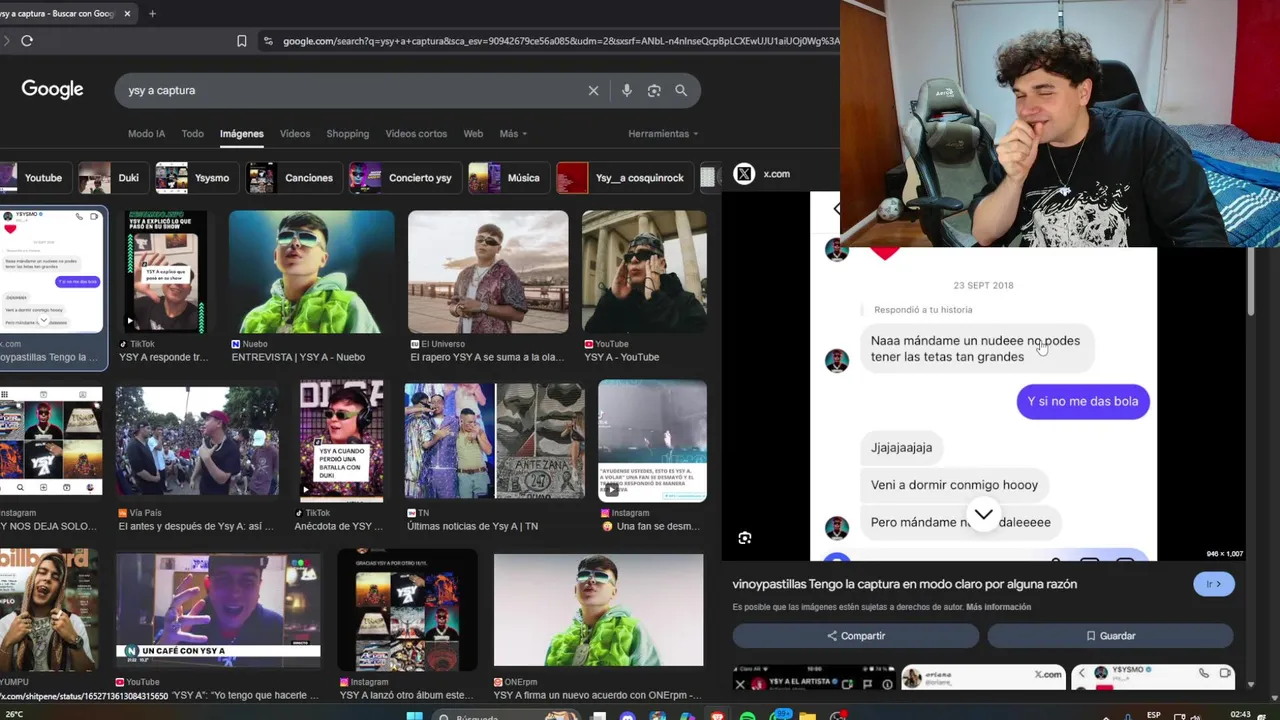
Task: Go to Google home via logo
Action: click(x=52, y=89)
